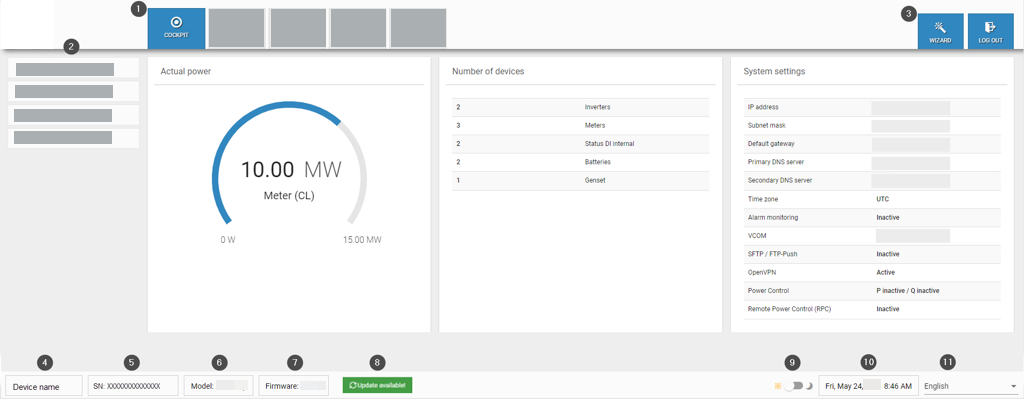Click the Remote Power Control (RPC) row
Image resolution: width=1024 pixels, height=399 pixels.
[872, 309]
